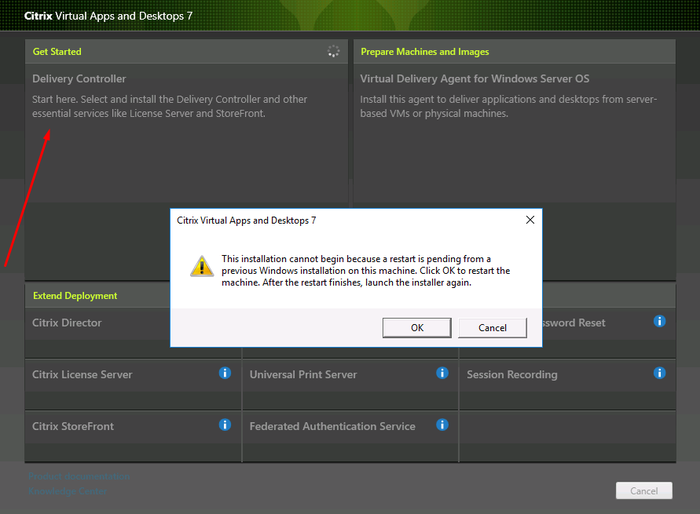Screen dimensions: 700x514
Task: Close the restart pending dialog with X
Action: pyautogui.click(x=529, y=220)
